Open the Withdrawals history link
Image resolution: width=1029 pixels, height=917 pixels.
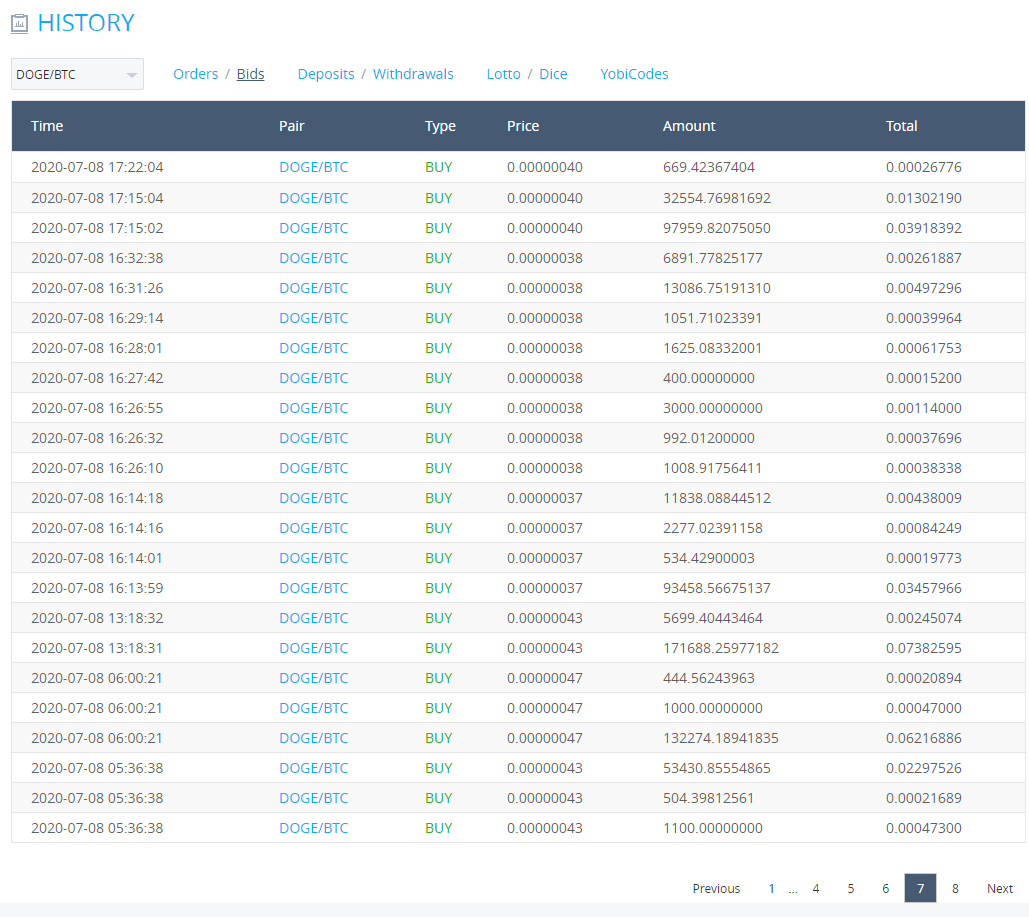[413, 74]
